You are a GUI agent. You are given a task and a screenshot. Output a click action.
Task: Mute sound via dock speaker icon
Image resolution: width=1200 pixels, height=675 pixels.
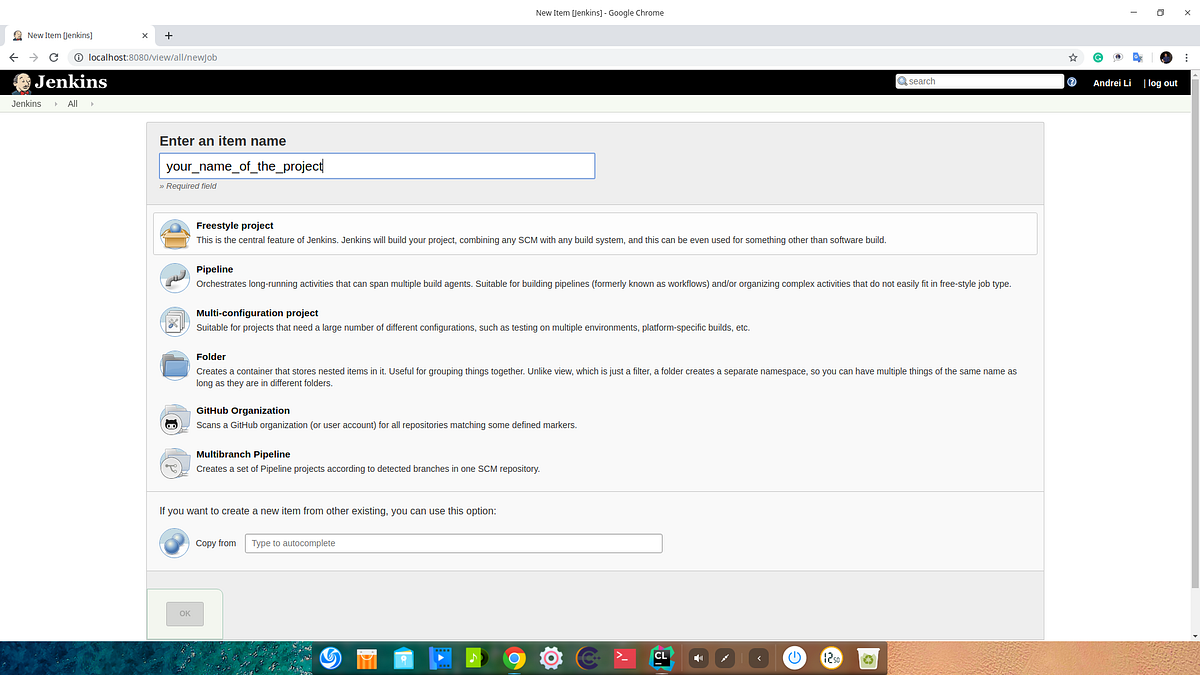pyautogui.click(x=699, y=658)
